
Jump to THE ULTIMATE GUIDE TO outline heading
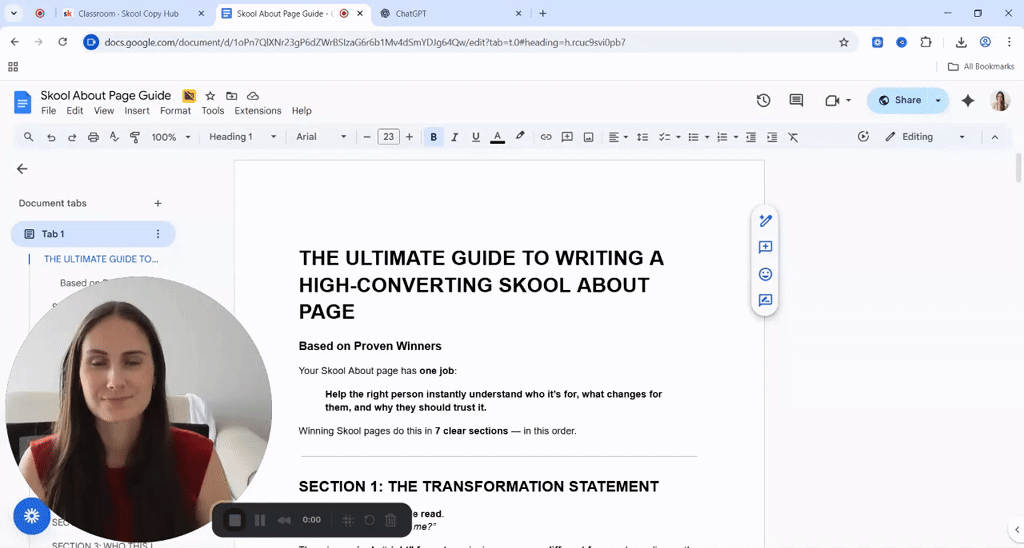click(x=101, y=259)
